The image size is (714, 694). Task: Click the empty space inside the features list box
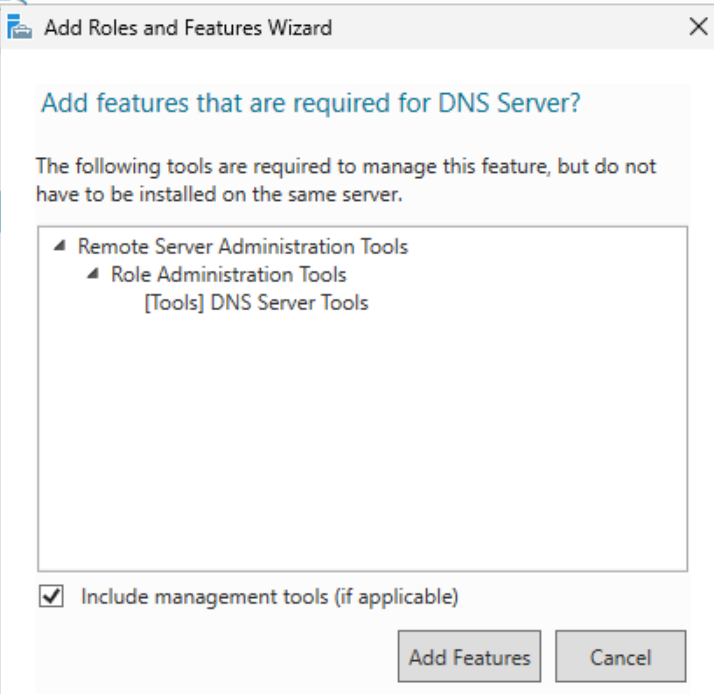(360, 450)
